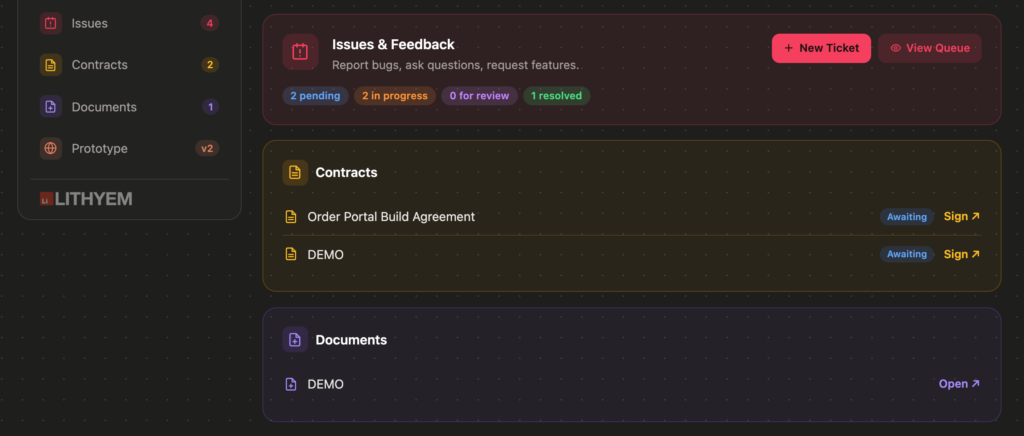Click file icon beside Order Portal Build Agreement

(291, 217)
